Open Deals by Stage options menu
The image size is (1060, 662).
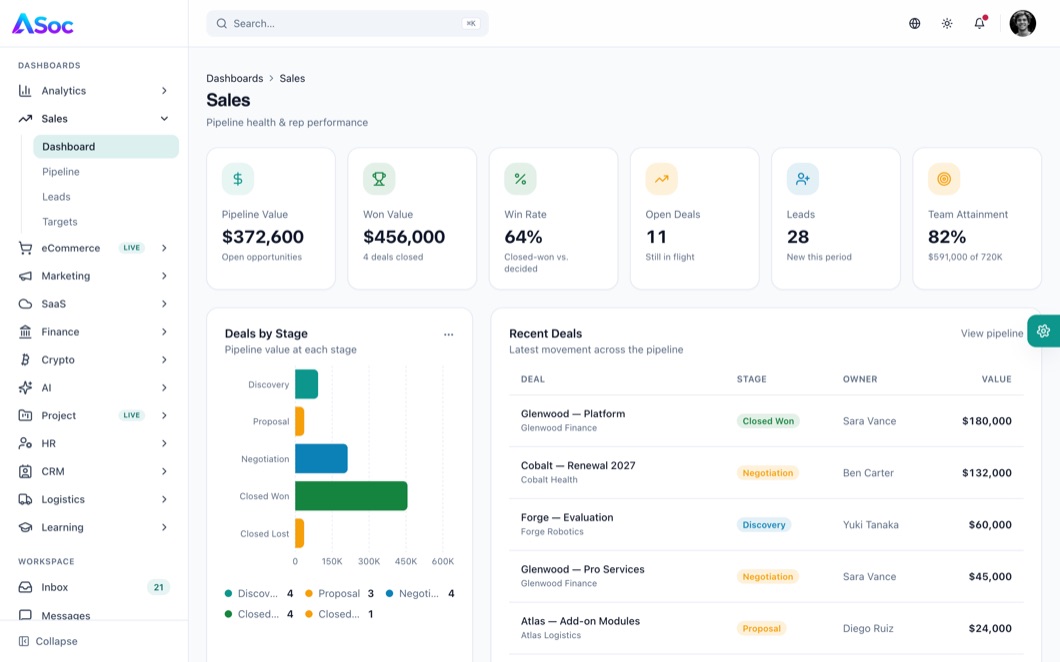tap(448, 334)
